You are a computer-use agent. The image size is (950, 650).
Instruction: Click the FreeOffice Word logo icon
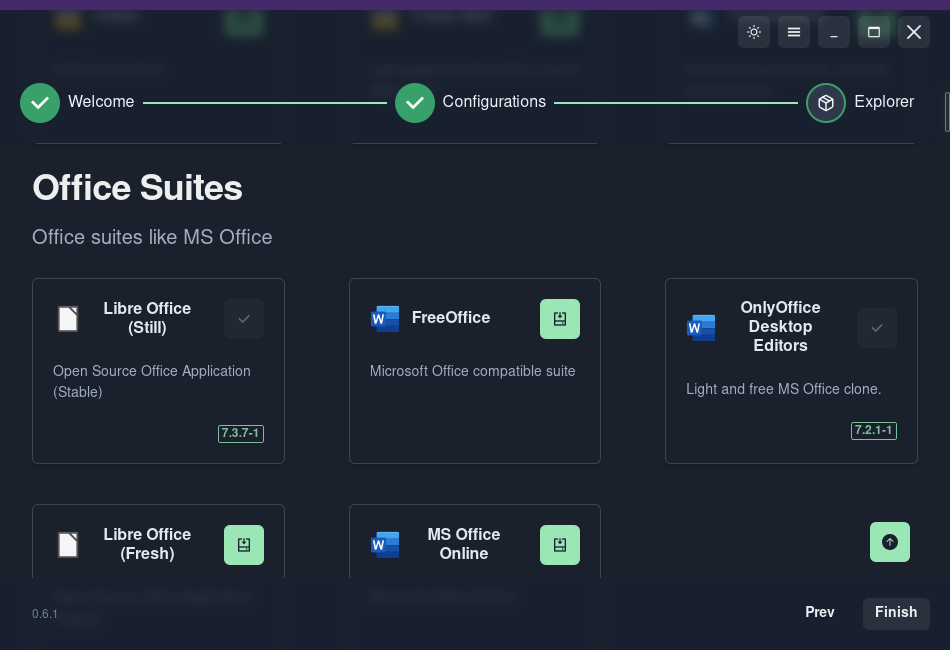coord(385,319)
